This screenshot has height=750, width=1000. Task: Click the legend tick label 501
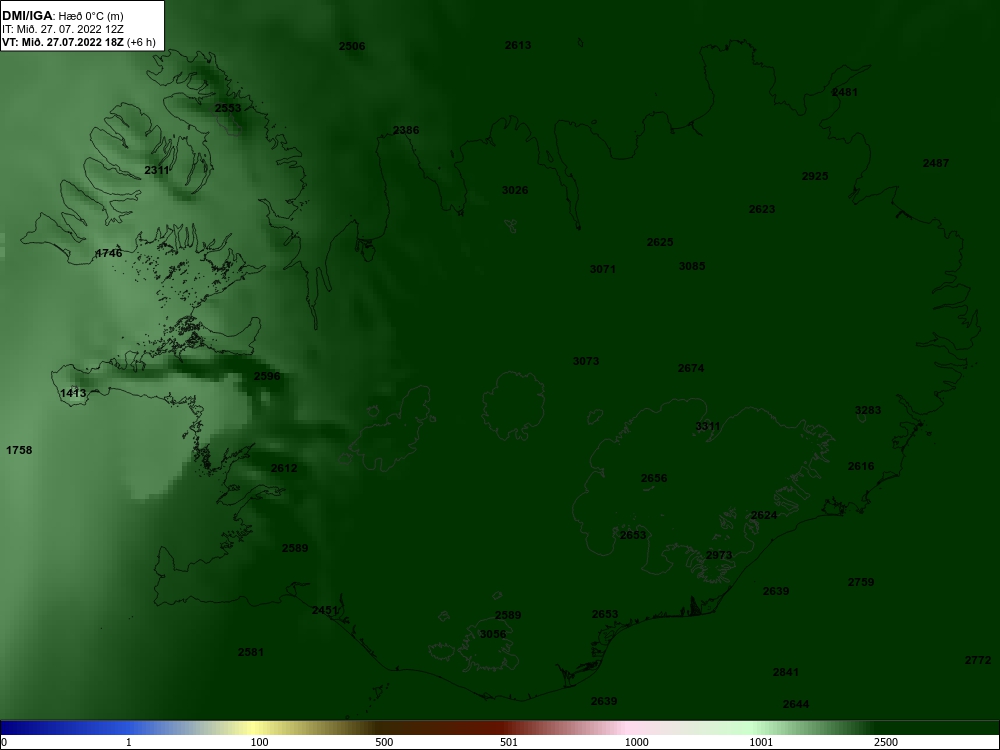[x=509, y=742]
